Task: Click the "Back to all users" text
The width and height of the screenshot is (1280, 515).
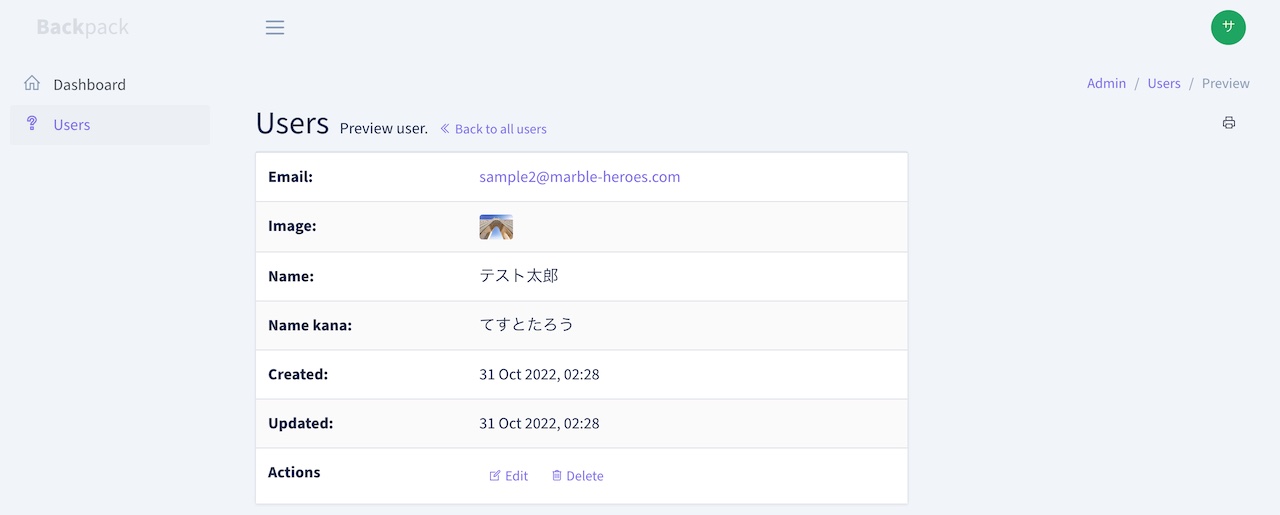Action: point(500,129)
